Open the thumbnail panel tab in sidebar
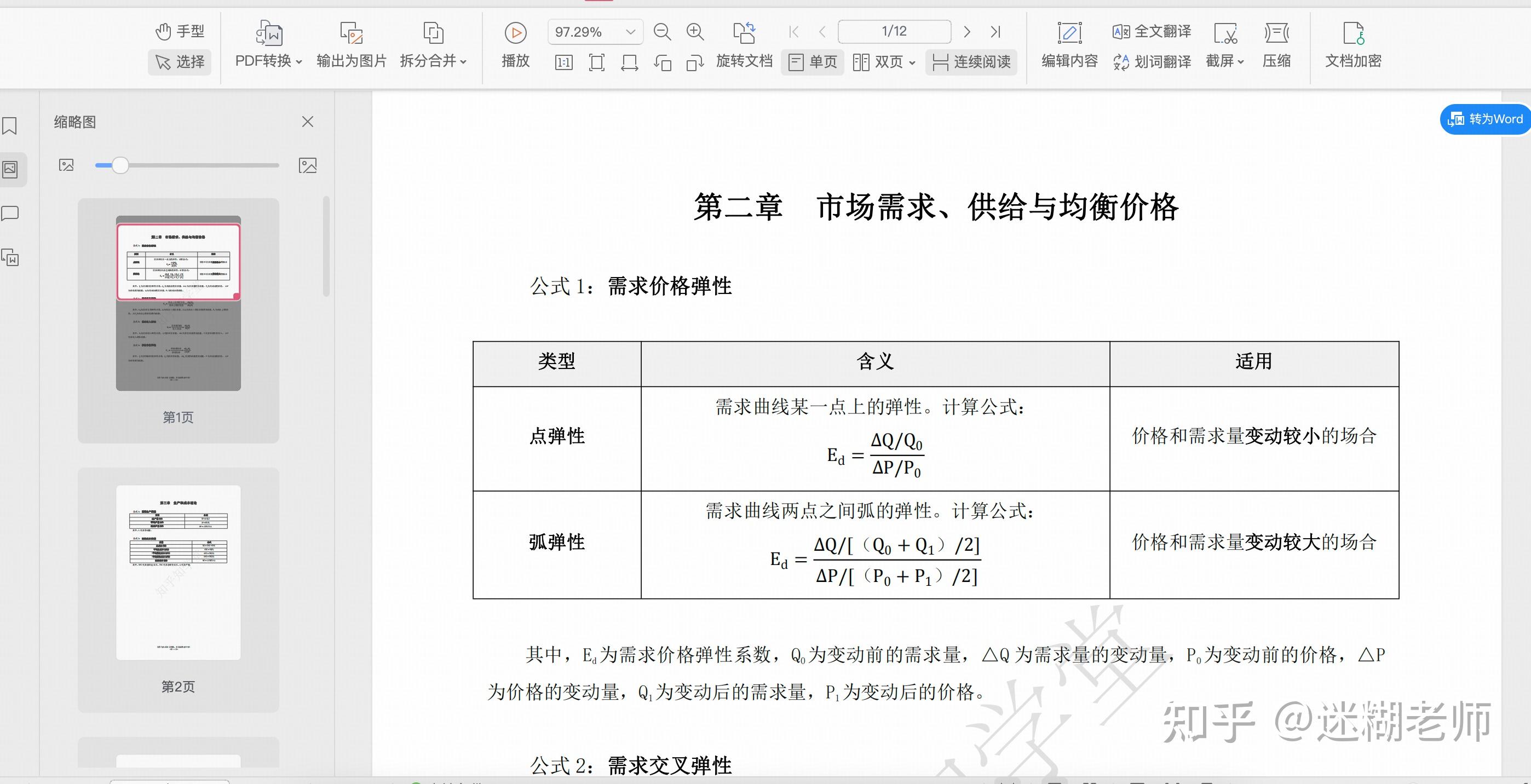This screenshot has width=1531, height=784. tap(9, 169)
